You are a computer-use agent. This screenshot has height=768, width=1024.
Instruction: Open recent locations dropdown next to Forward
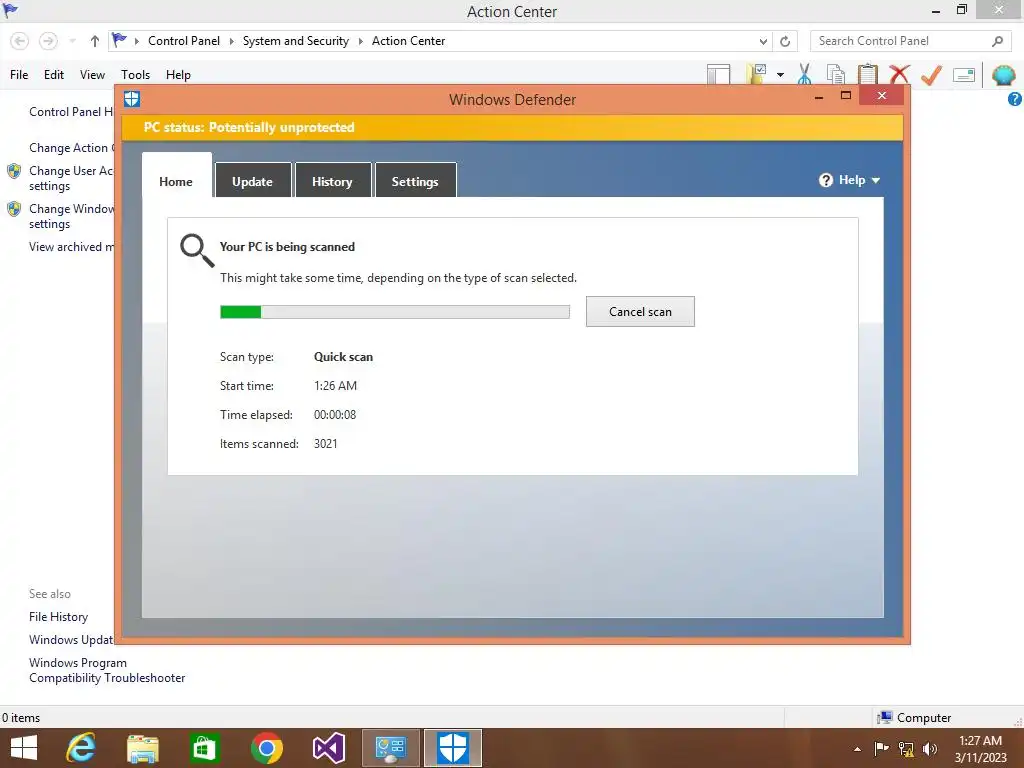[72, 41]
